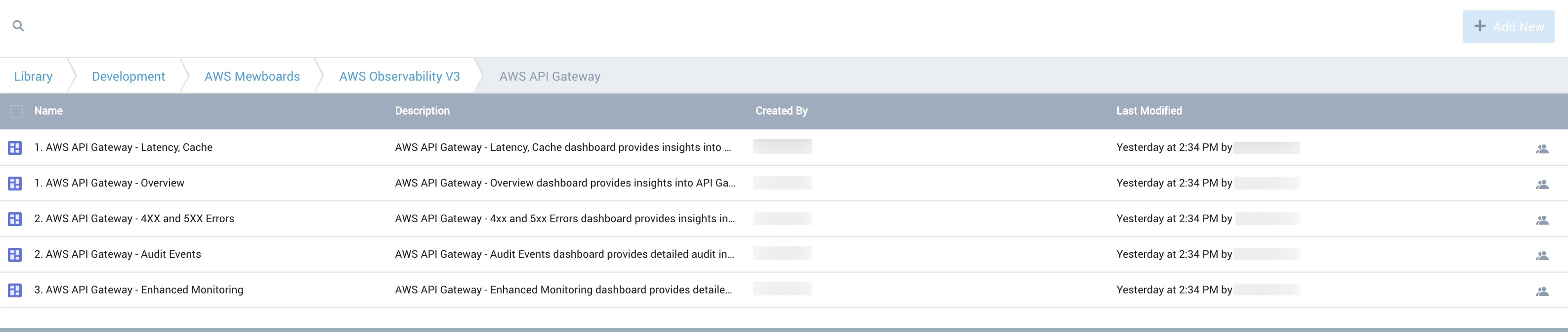Viewport: 1568px width, 332px height.
Task: Sort by the Name column header
Action: (49, 111)
